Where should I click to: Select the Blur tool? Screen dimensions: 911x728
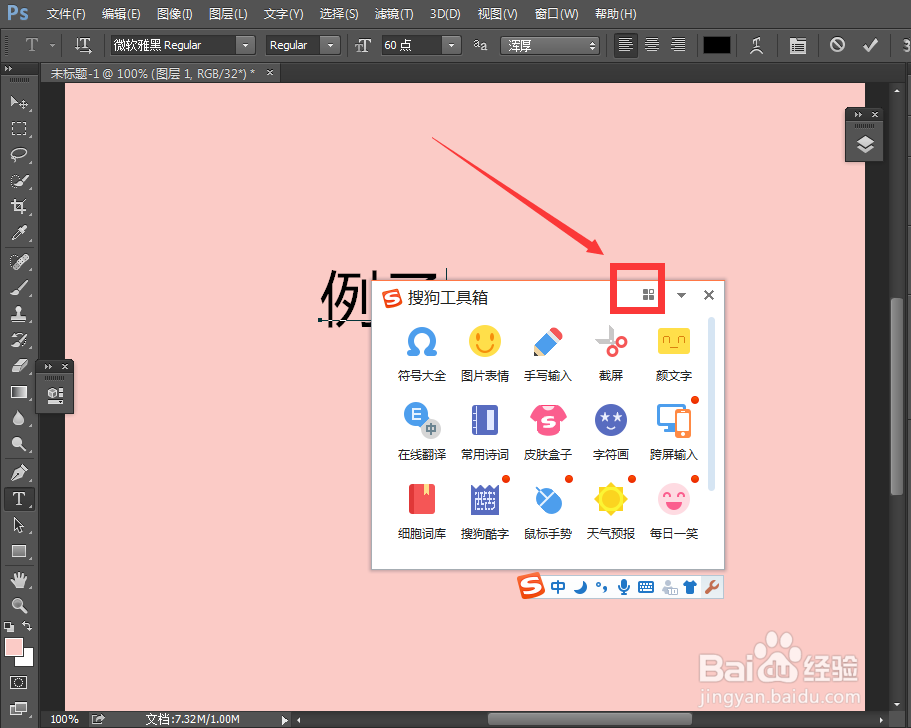click(19, 418)
